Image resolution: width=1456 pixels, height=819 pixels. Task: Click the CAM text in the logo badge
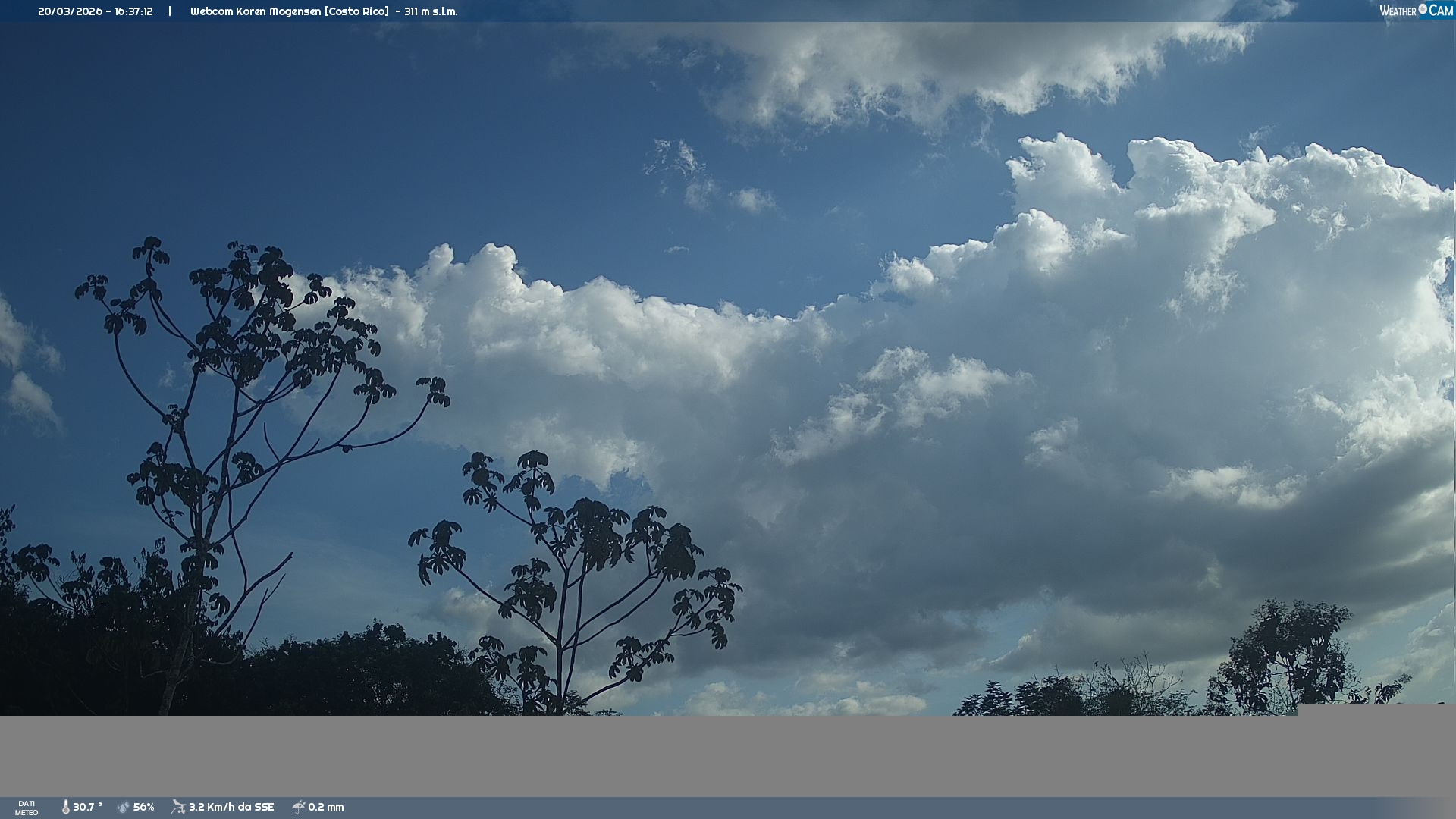(x=1441, y=11)
